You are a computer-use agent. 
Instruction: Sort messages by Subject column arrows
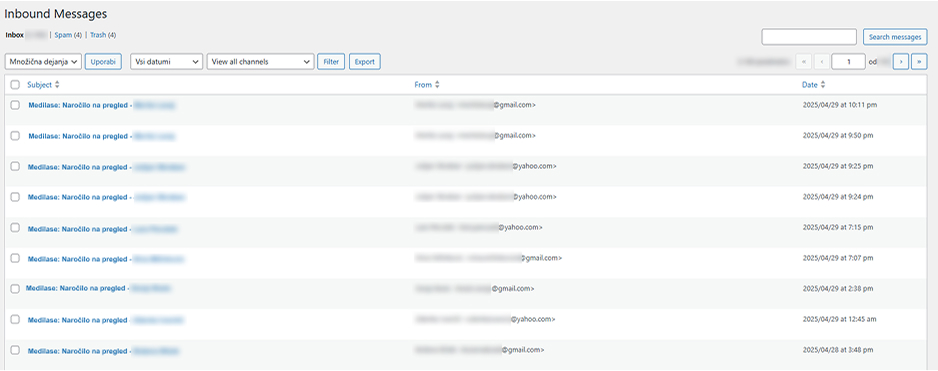[x=57, y=85]
